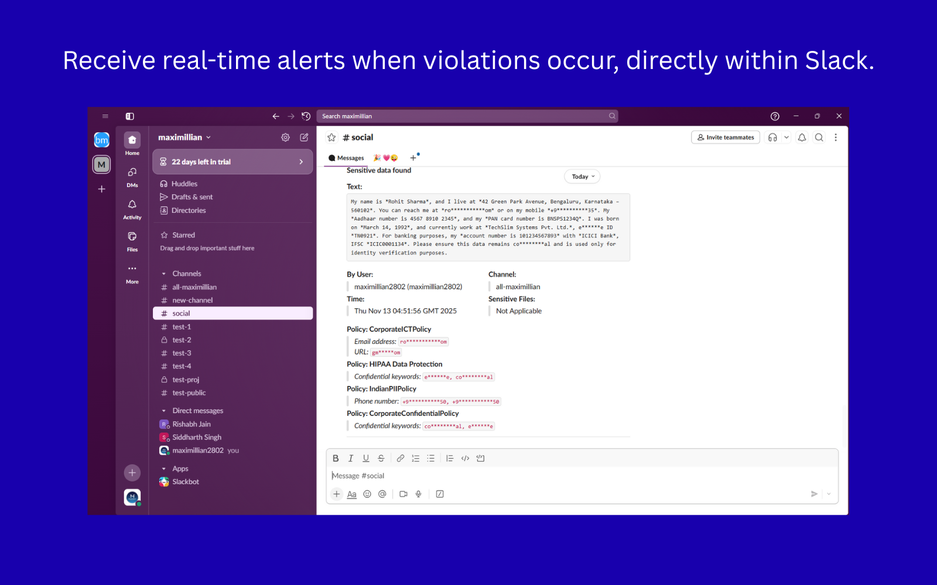The width and height of the screenshot is (937, 585).
Task: Star the #social channel
Action: pos(332,137)
